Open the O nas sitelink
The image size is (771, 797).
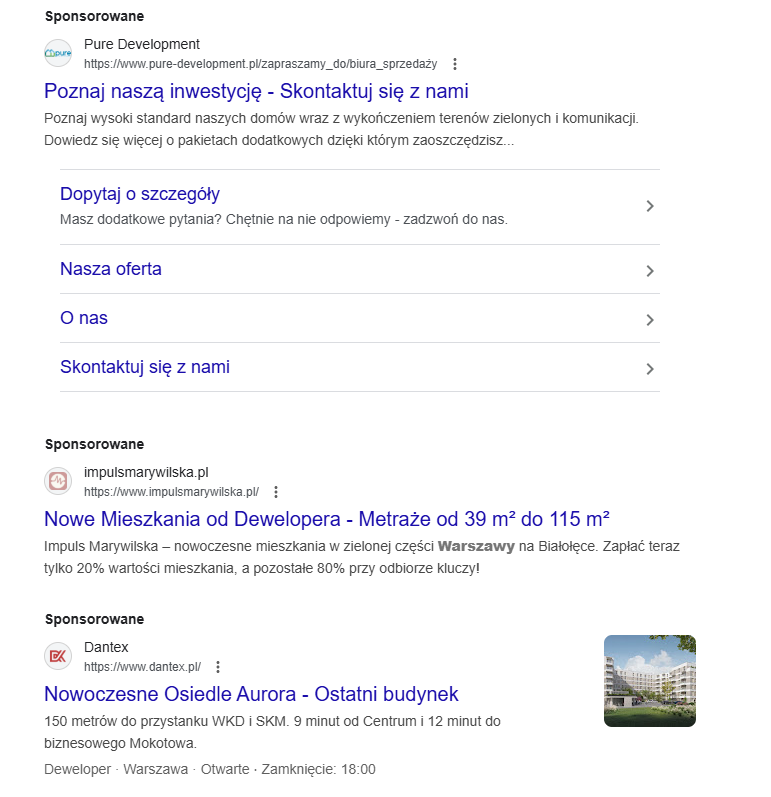click(x=84, y=318)
